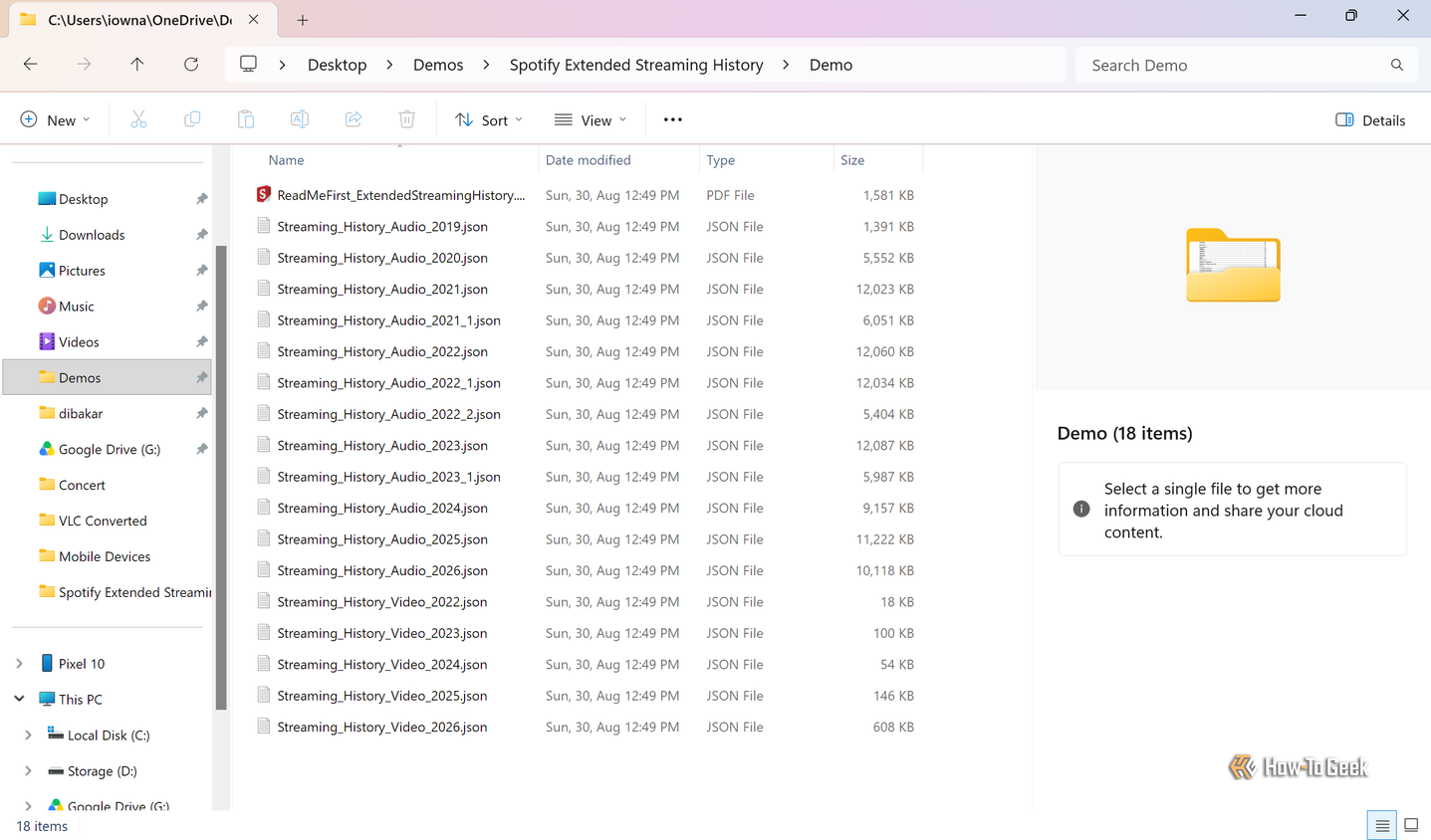Select Streaming_History_Audio_2024.json
Screen dimensions: 1431x840
pos(382,508)
